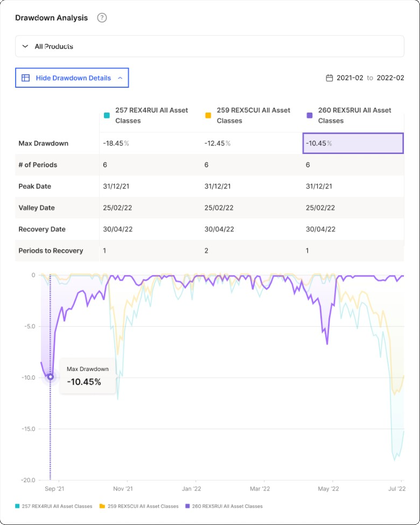Click the Max Drawdown -10.45% tooltip
420x525 pixels.
(87, 376)
